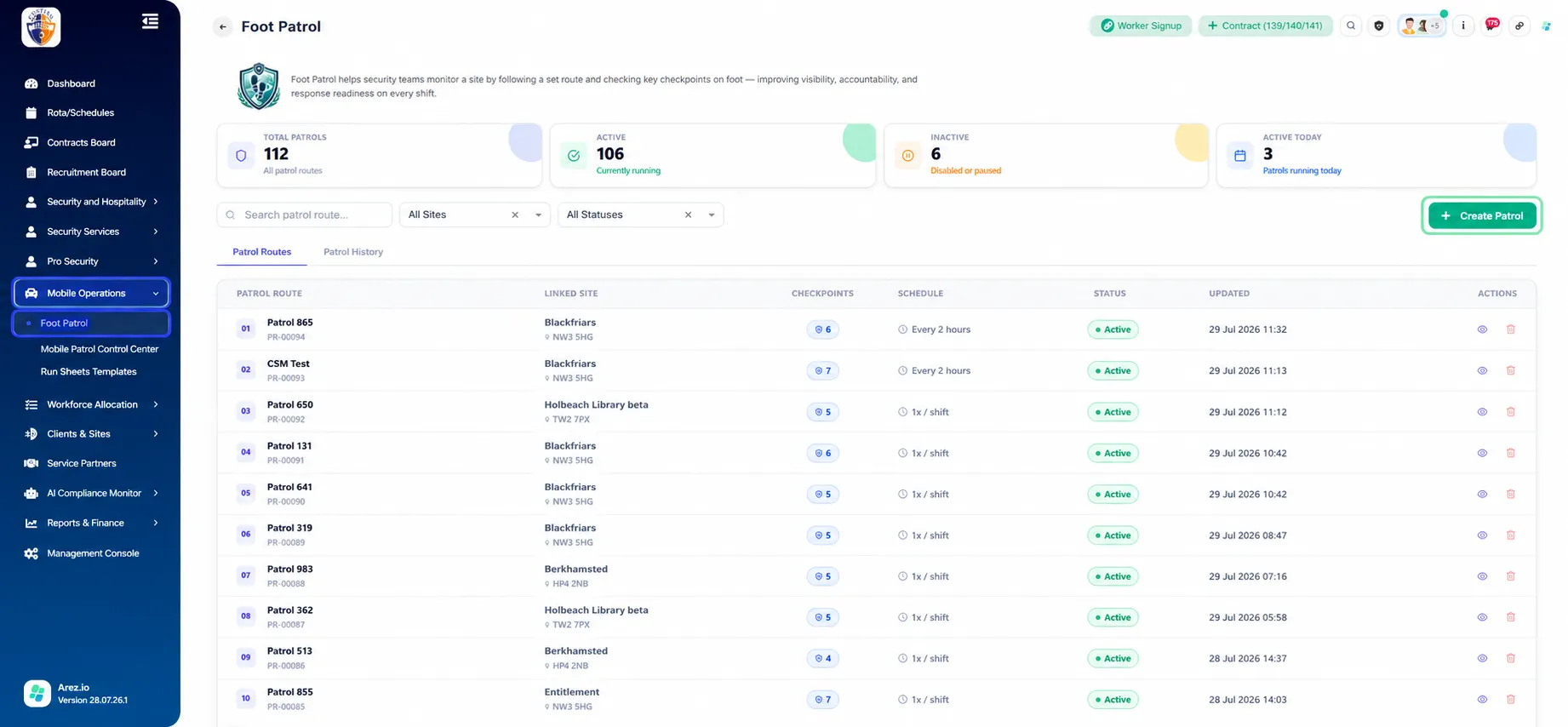Switch to the Patrol History tab
The width and height of the screenshot is (1568, 727).
pyautogui.click(x=353, y=252)
